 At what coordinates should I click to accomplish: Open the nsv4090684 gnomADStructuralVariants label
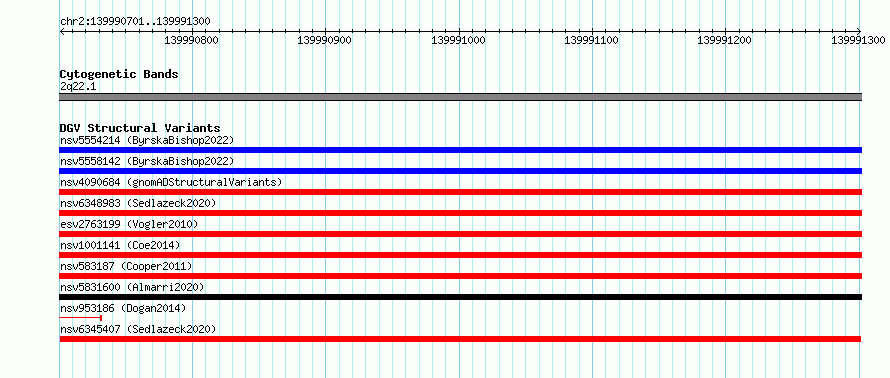[x=171, y=182]
